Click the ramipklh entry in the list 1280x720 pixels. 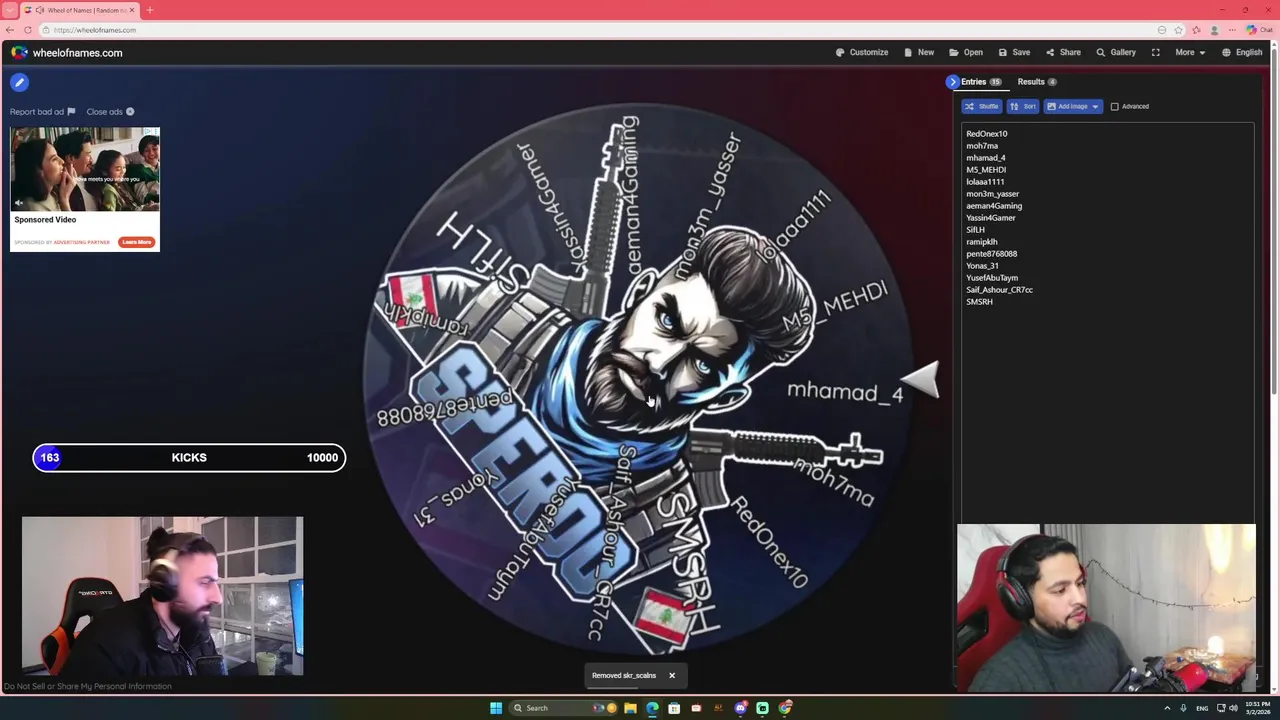(x=981, y=242)
